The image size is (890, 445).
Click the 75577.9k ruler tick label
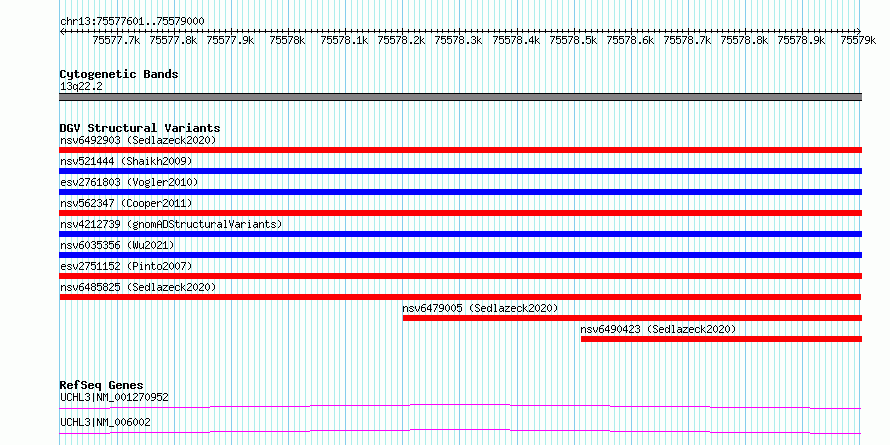pos(230,40)
